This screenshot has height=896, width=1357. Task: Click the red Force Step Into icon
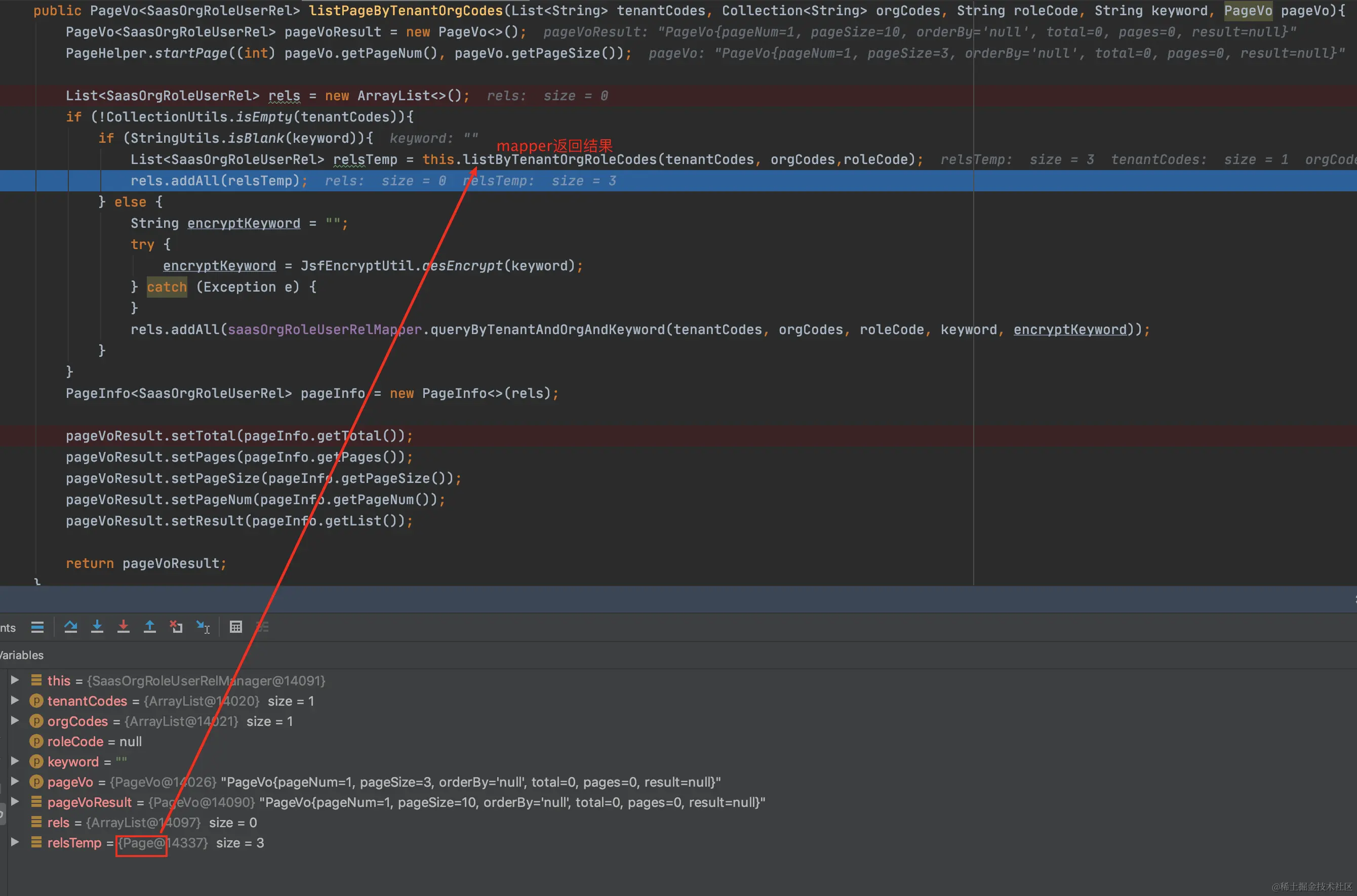[124, 627]
